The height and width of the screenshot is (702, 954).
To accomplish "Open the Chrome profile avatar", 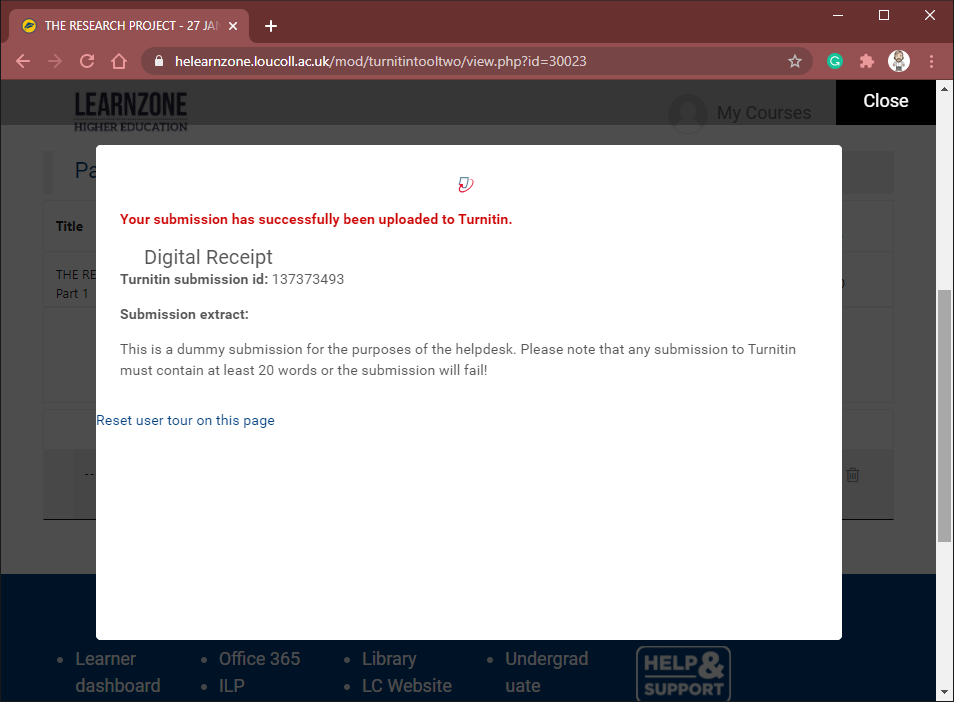I will point(899,61).
